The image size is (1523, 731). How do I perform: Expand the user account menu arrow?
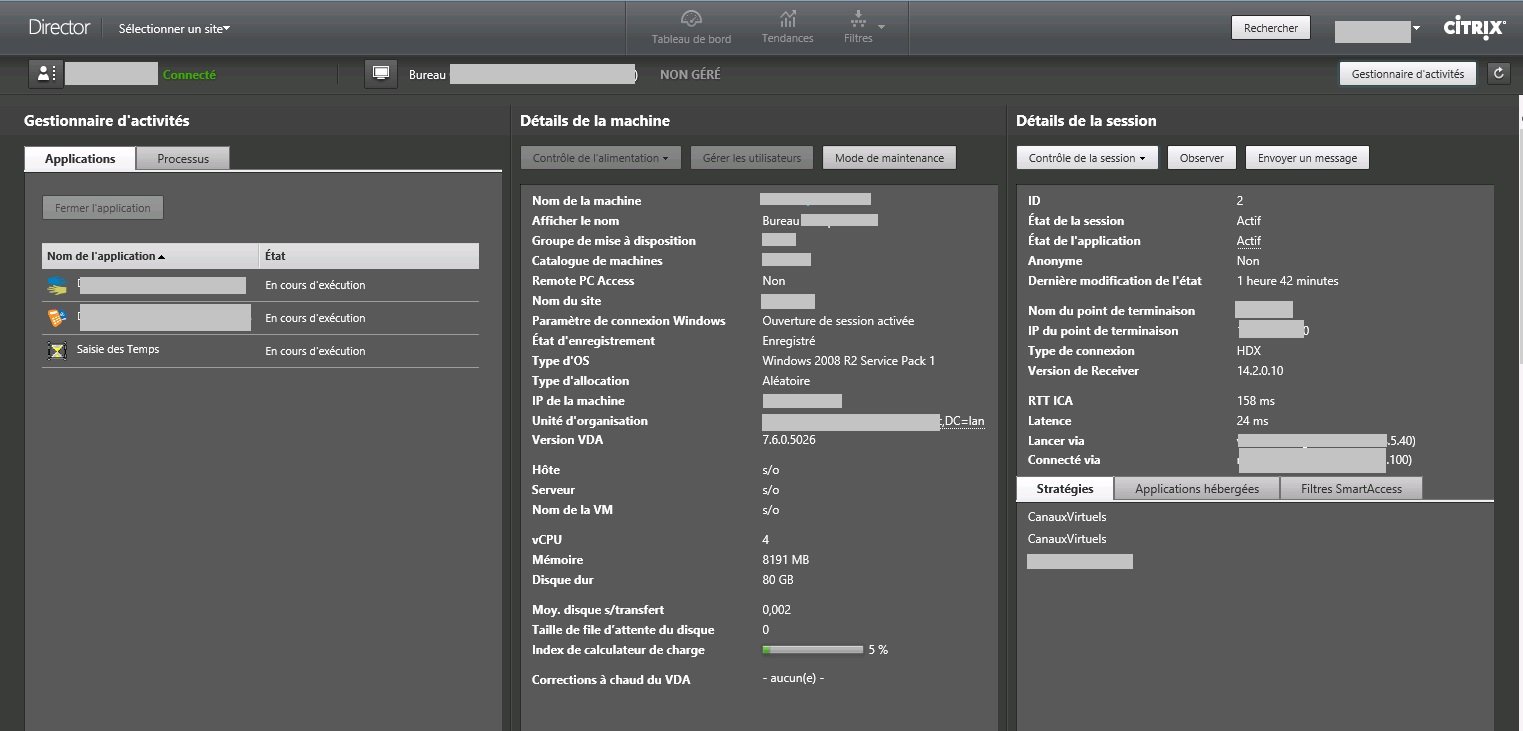tap(1416, 29)
